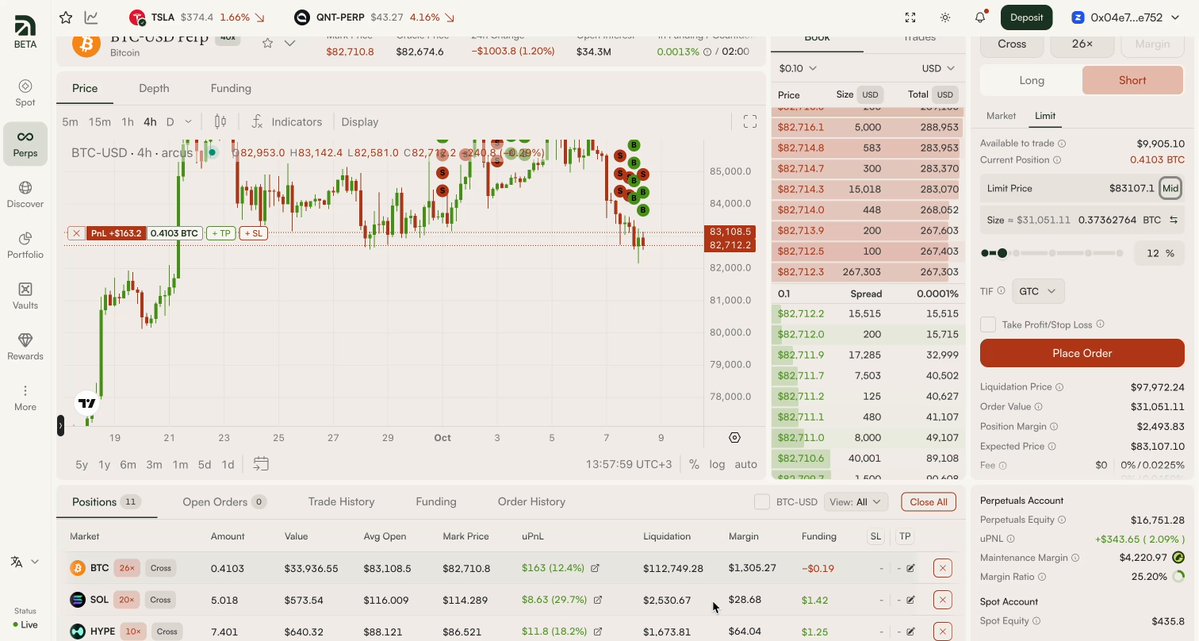
Task: Check the BTC-USD filter checkbox
Action: 762,502
